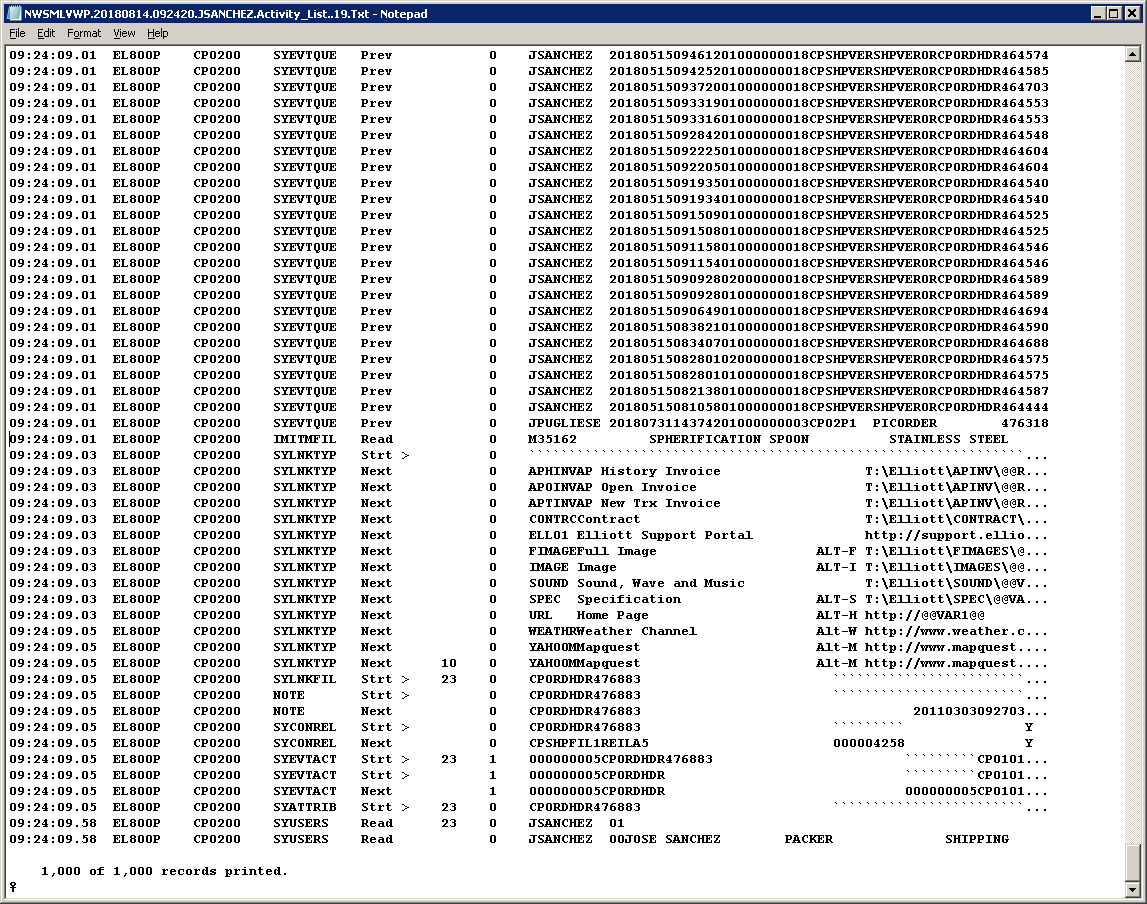The image size is (1147, 904).
Task: Open the Format menu
Action: click(84, 33)
